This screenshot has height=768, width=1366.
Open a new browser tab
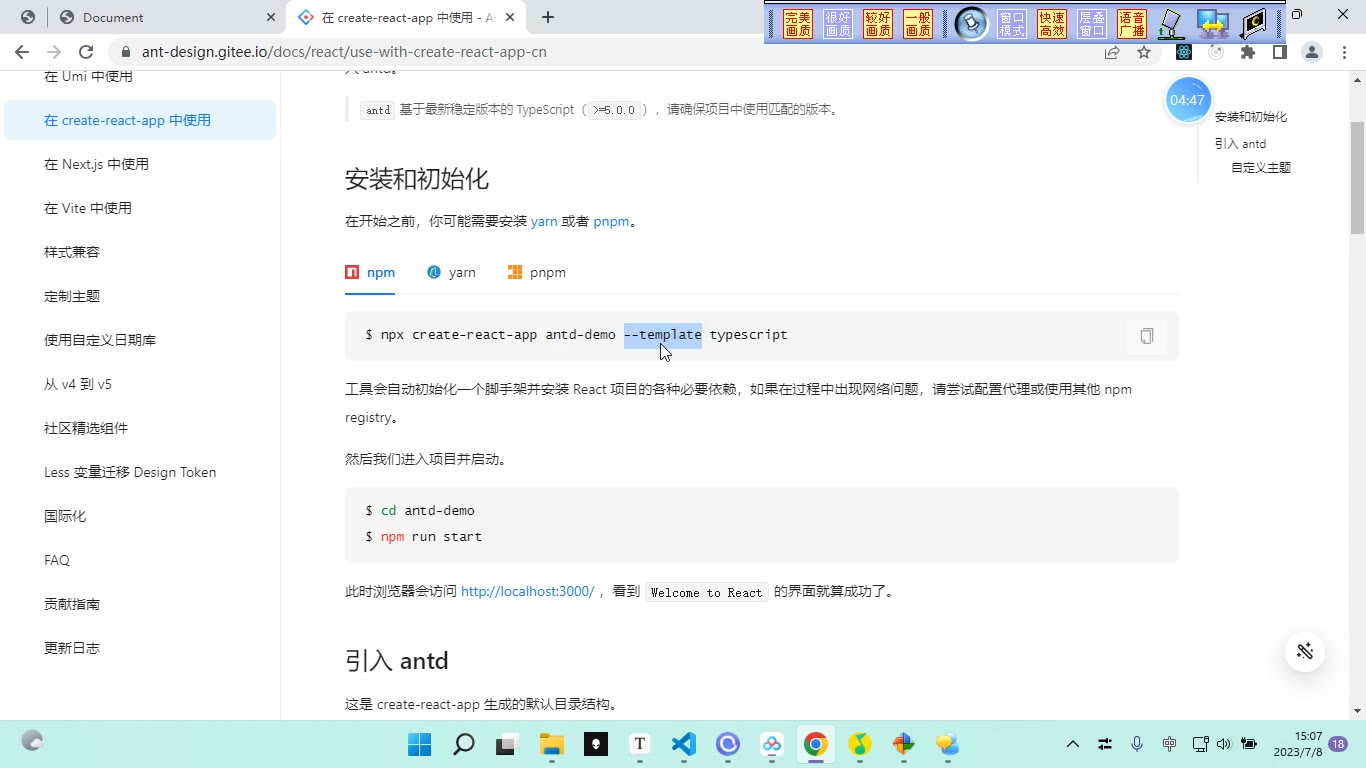pos(547,17)
